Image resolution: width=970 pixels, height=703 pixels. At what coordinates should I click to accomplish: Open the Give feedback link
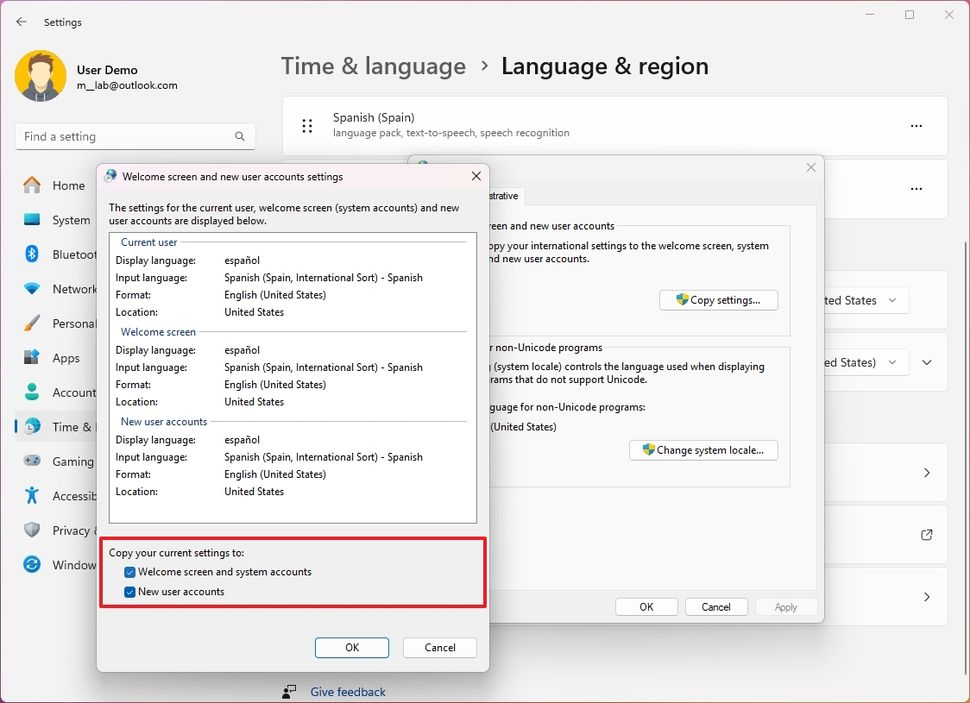347,691
